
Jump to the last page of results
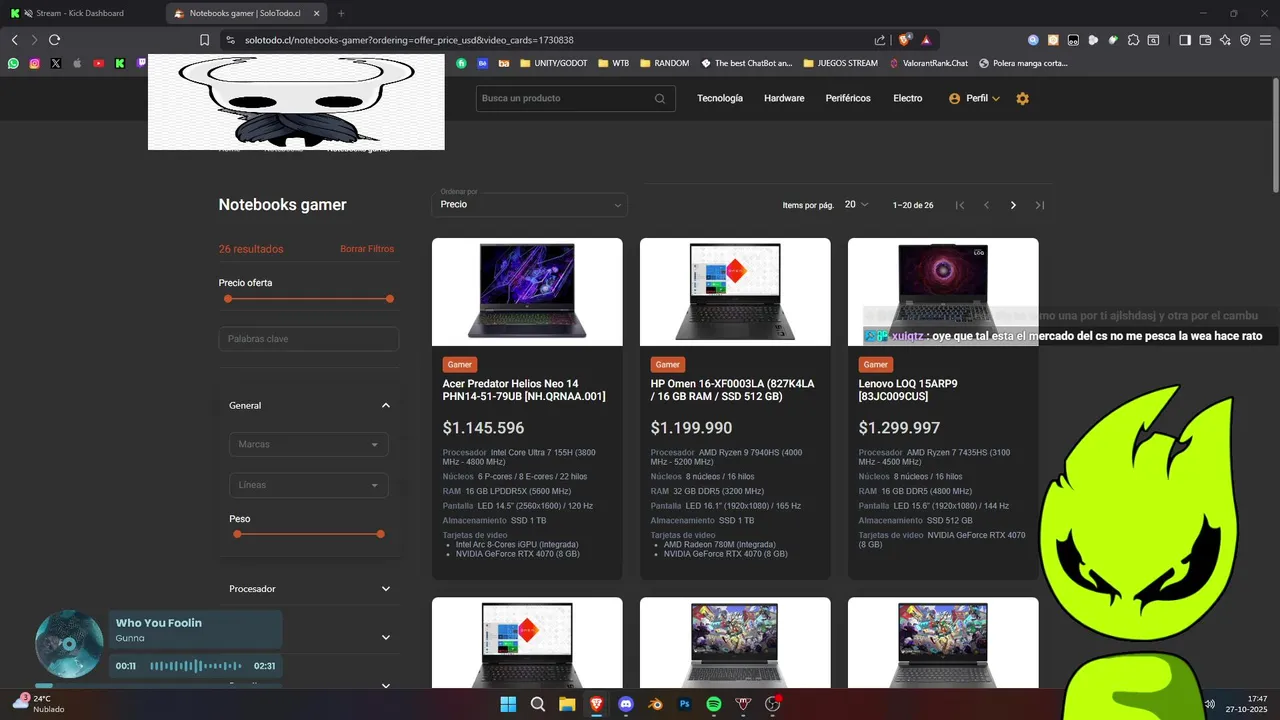tap(1040, 205)
